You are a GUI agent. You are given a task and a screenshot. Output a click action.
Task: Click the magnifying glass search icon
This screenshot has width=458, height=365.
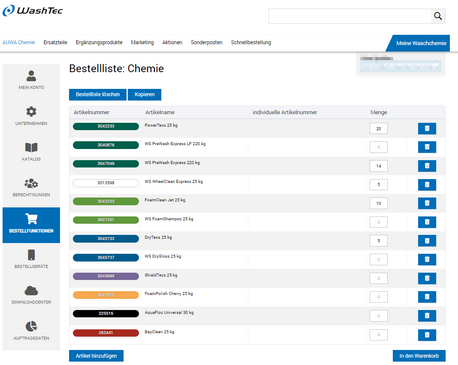click(438, 16)
